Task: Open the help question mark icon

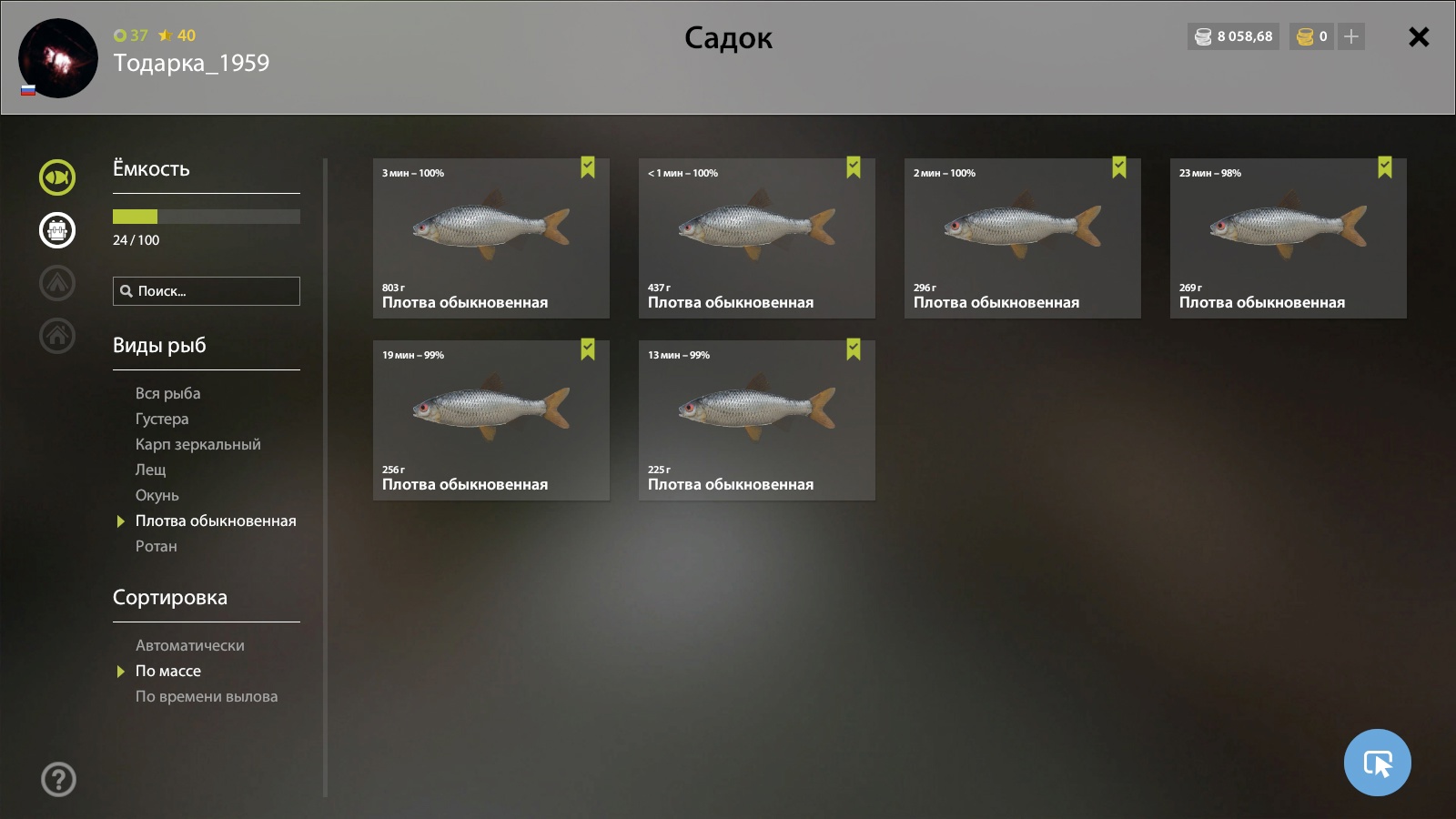Action: pos(58,779)
